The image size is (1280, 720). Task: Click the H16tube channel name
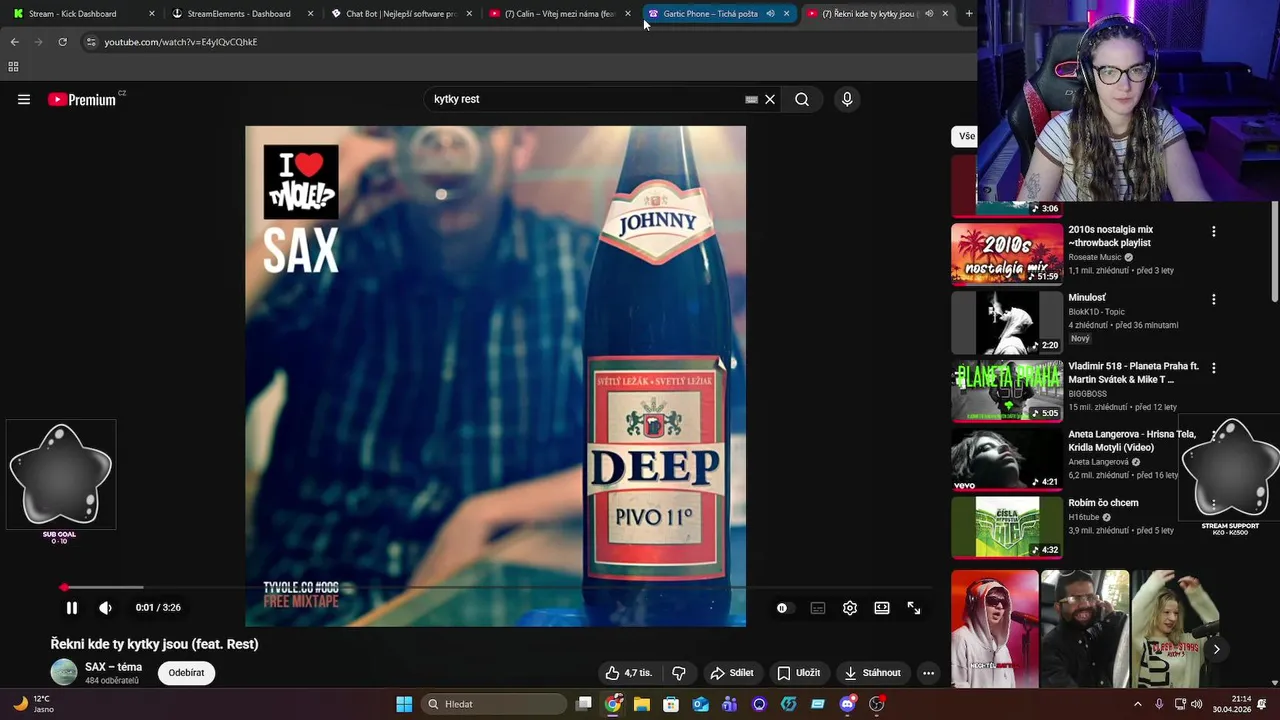pyautogui.click(x=1083, y=517)
